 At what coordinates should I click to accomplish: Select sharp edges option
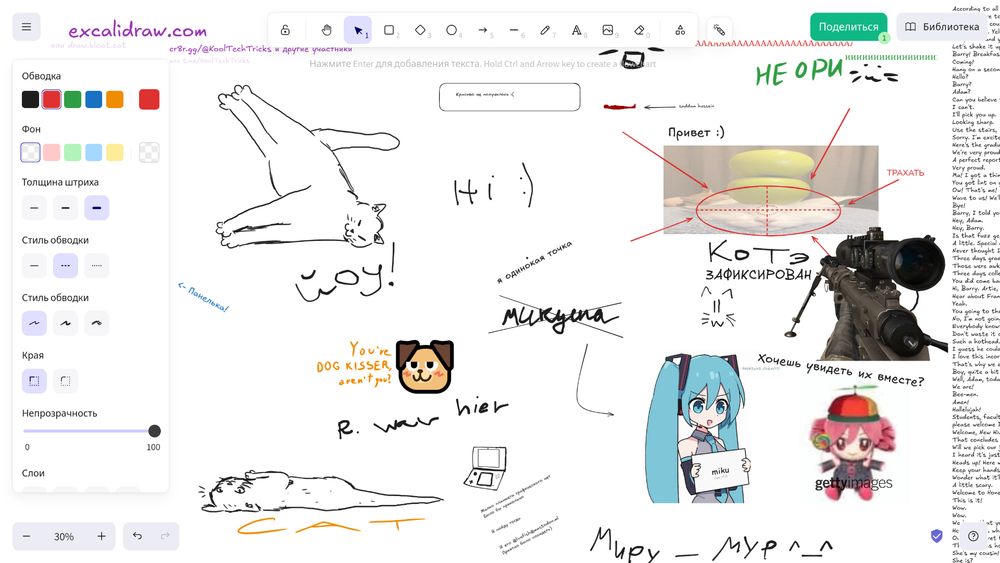[x=34, y=381]
